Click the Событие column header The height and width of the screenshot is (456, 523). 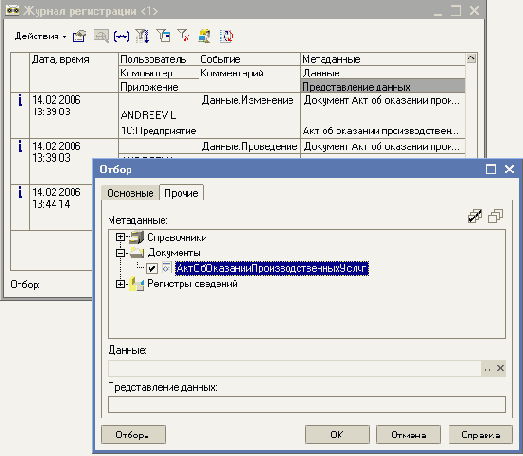(x=250, y=59)
